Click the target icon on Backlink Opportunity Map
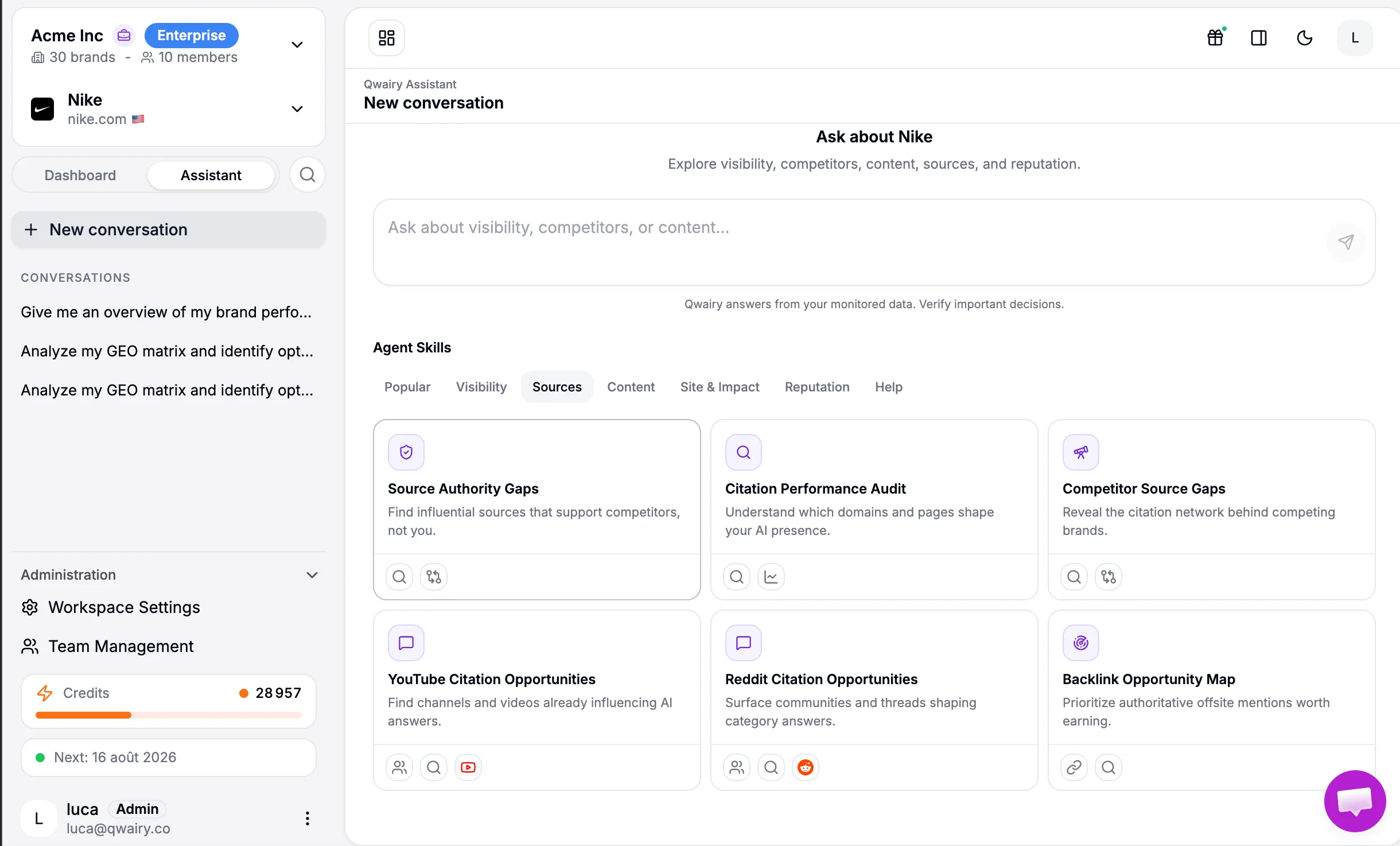Image resolution: width=1400 pixels, height=846 pixels. point(1081,643)
